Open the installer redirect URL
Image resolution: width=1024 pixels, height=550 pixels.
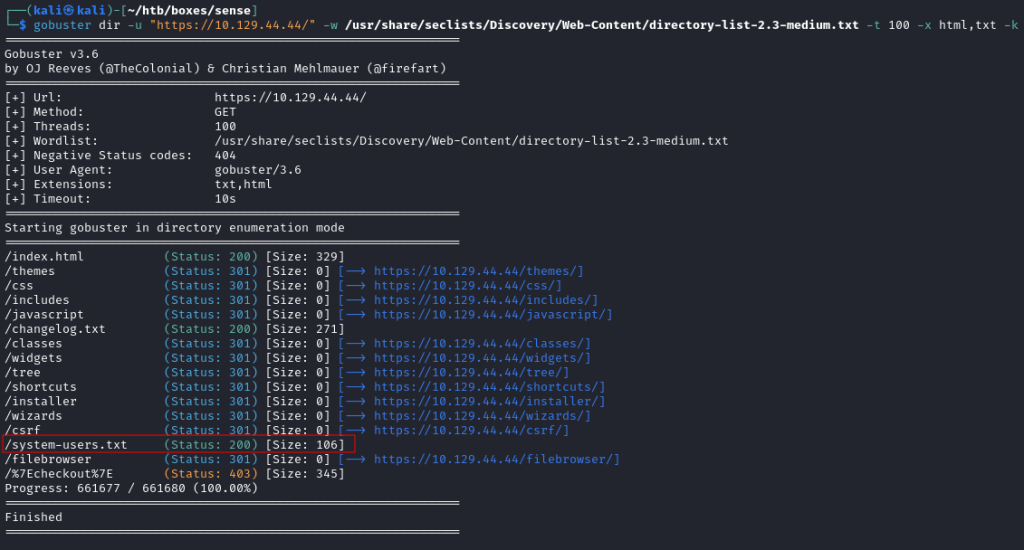486,401
